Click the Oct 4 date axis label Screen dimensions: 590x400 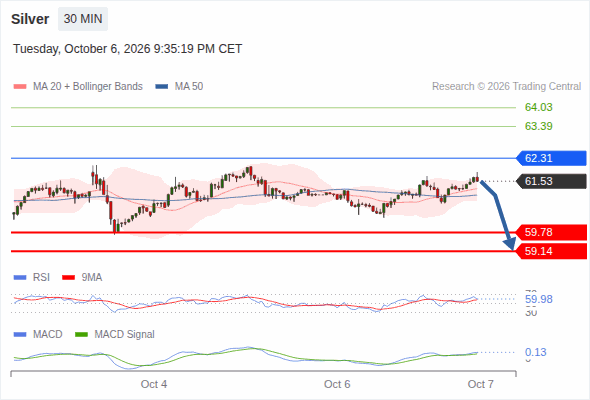click(154, 384)
